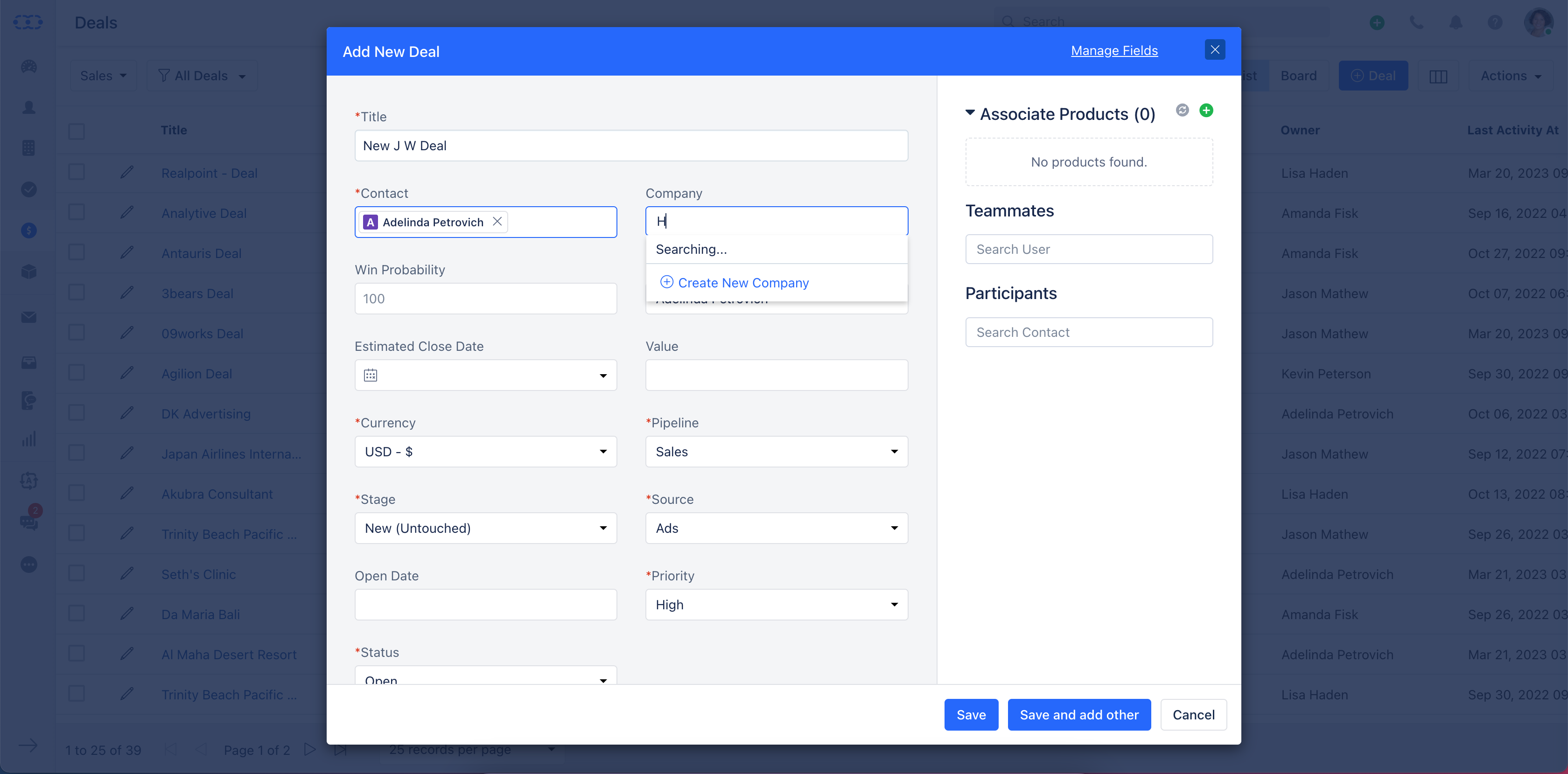This screenshot has height=774, width=1568.
Task: Close the Add New Deal dialog
Action: 1214,49
